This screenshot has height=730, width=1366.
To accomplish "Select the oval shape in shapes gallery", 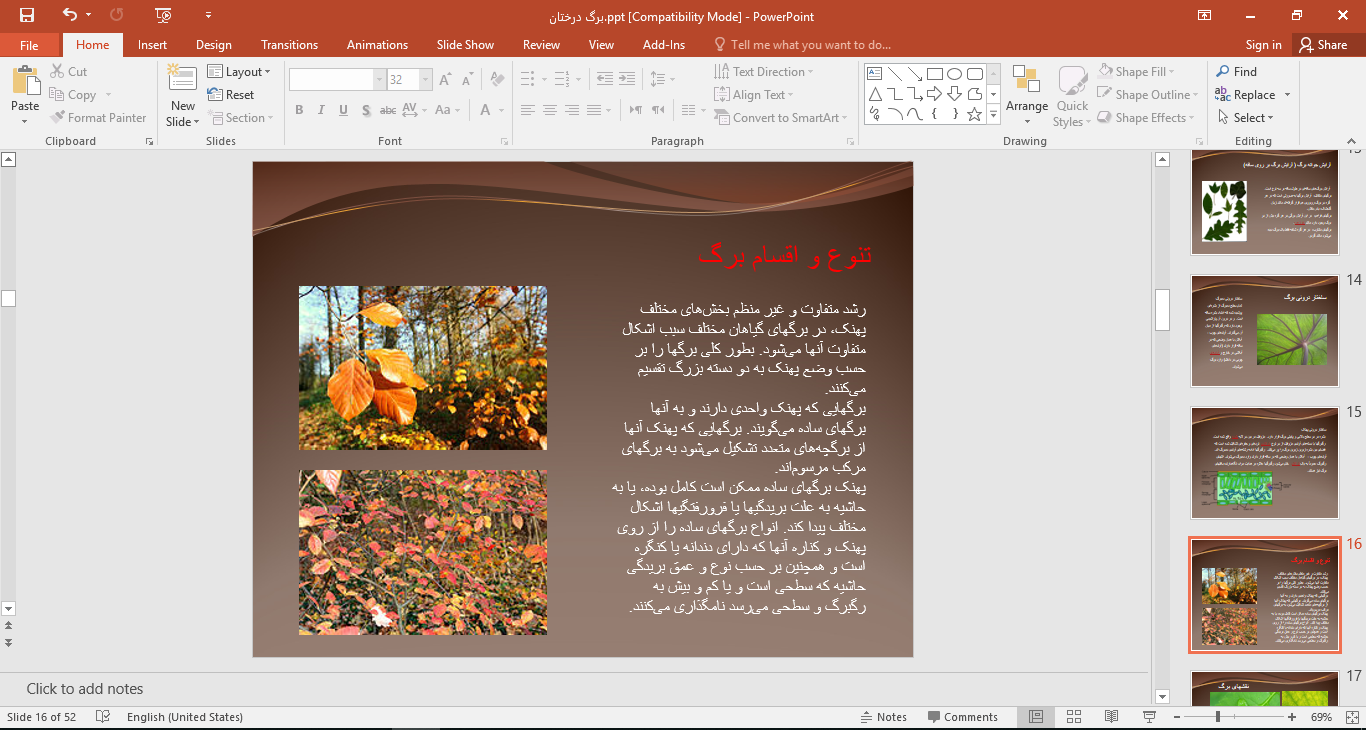I will 954,73.
